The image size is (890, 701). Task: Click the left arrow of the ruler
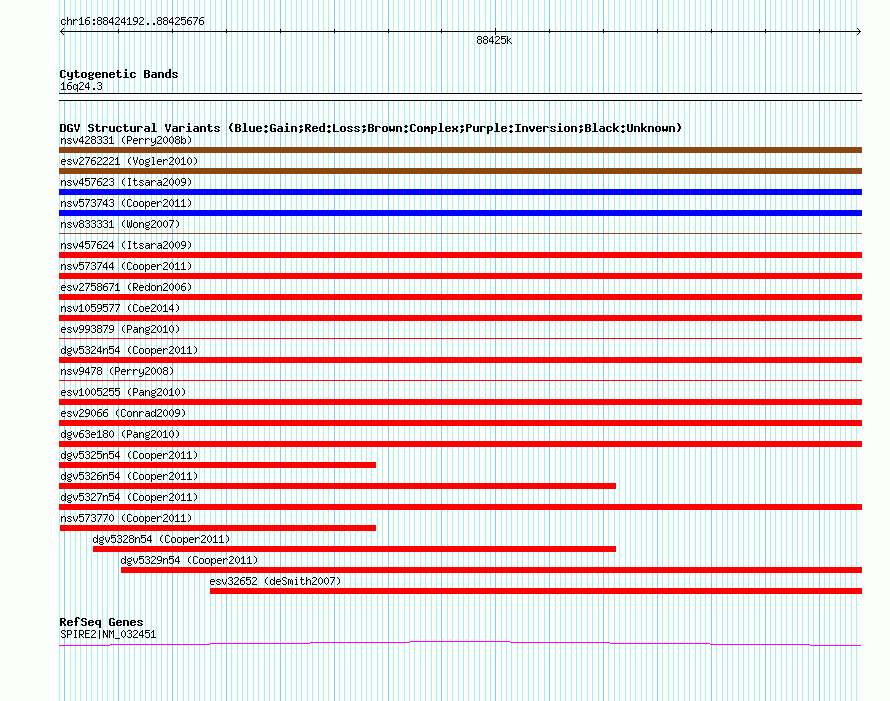tap(62, 32)
